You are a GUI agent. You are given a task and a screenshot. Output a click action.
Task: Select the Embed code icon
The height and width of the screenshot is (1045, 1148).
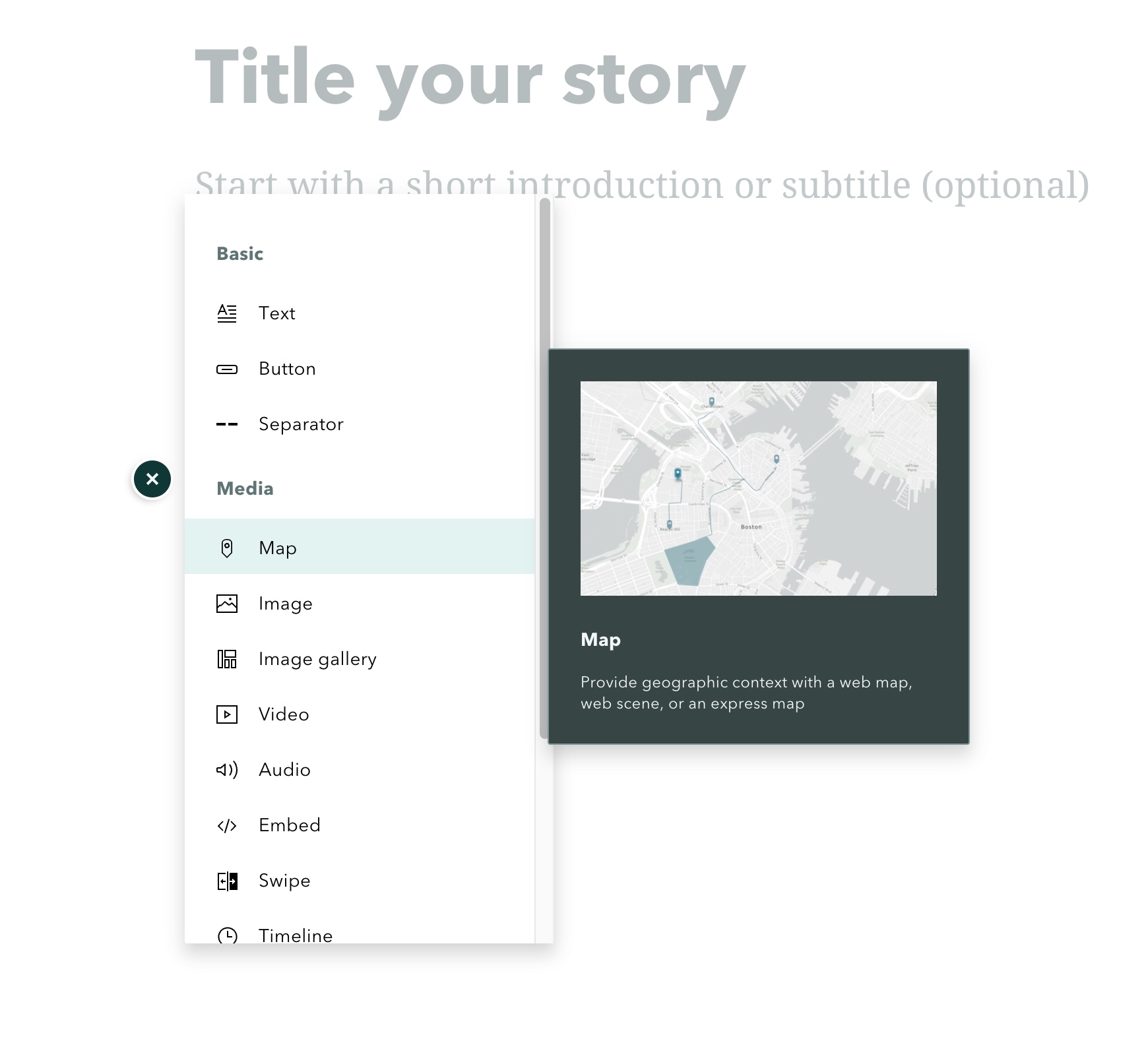tap(227, 825)
